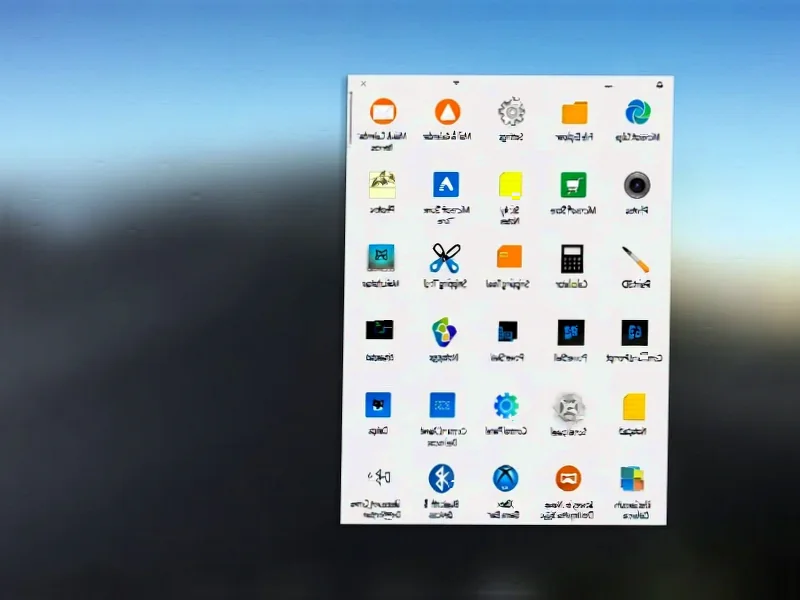Launch File Explorer
800x600 pixels.
tap(574, 113)
